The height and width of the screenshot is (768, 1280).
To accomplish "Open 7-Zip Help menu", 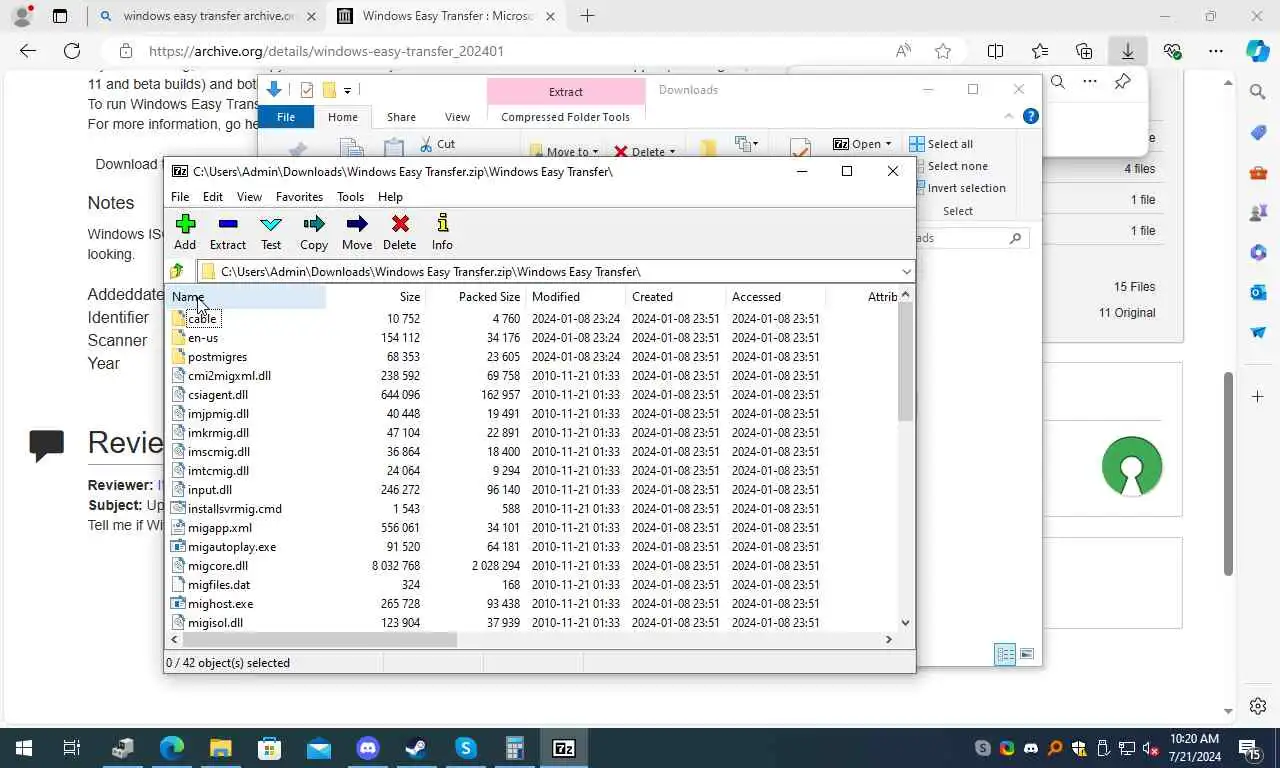I will click(390, 197).
